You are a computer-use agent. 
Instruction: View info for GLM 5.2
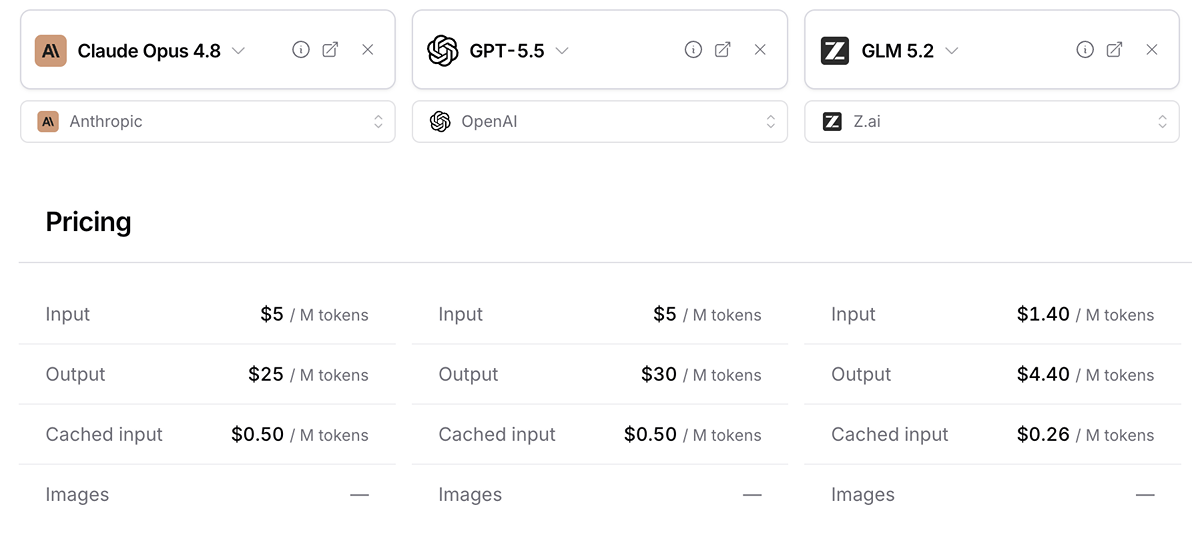1085,50
